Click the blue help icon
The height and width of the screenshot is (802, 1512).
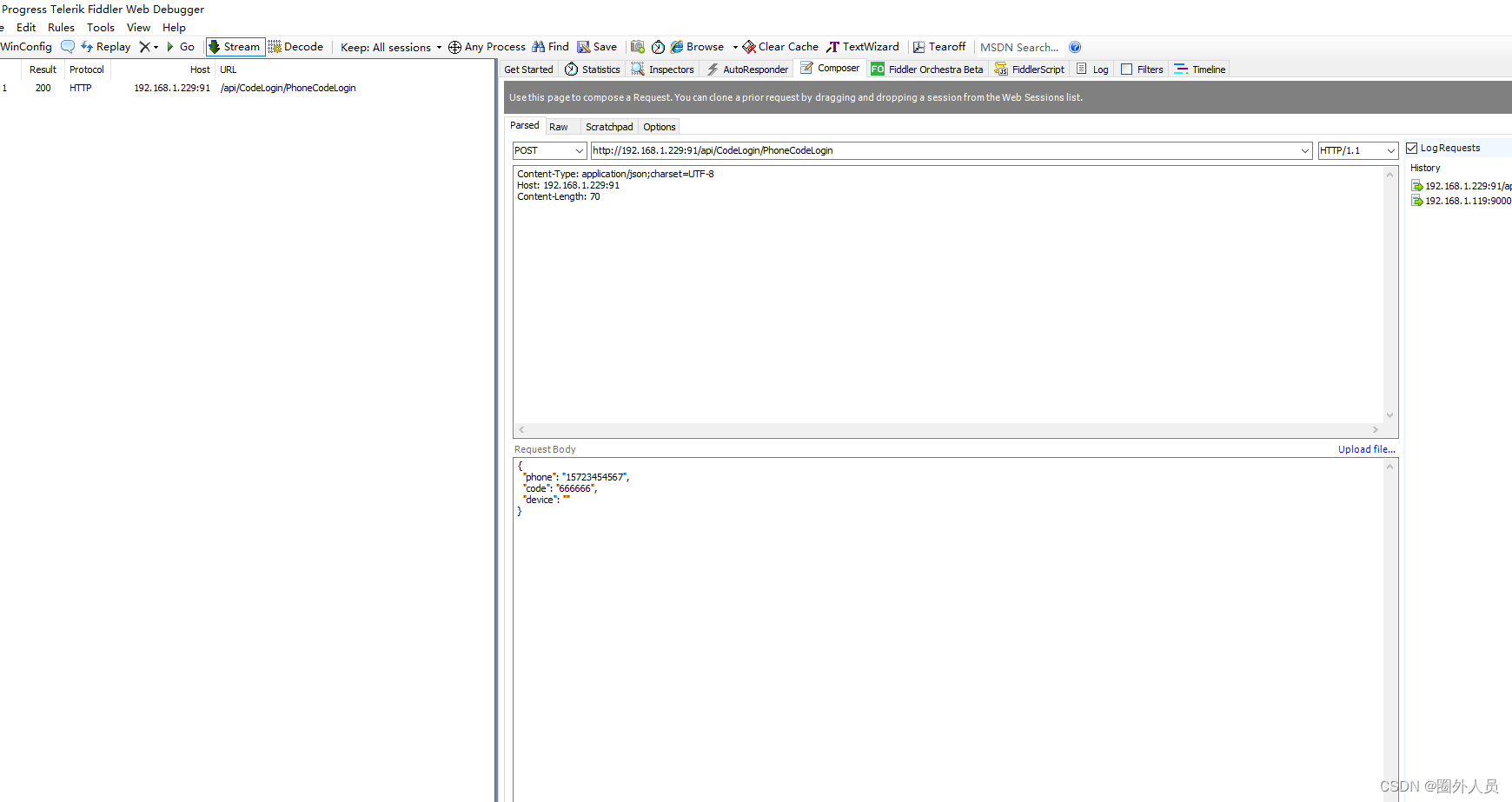(1075, 47)
